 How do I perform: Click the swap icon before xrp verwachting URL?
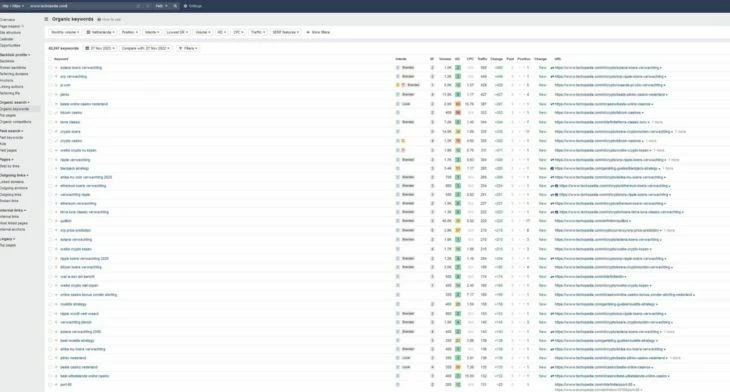point(552,76)
